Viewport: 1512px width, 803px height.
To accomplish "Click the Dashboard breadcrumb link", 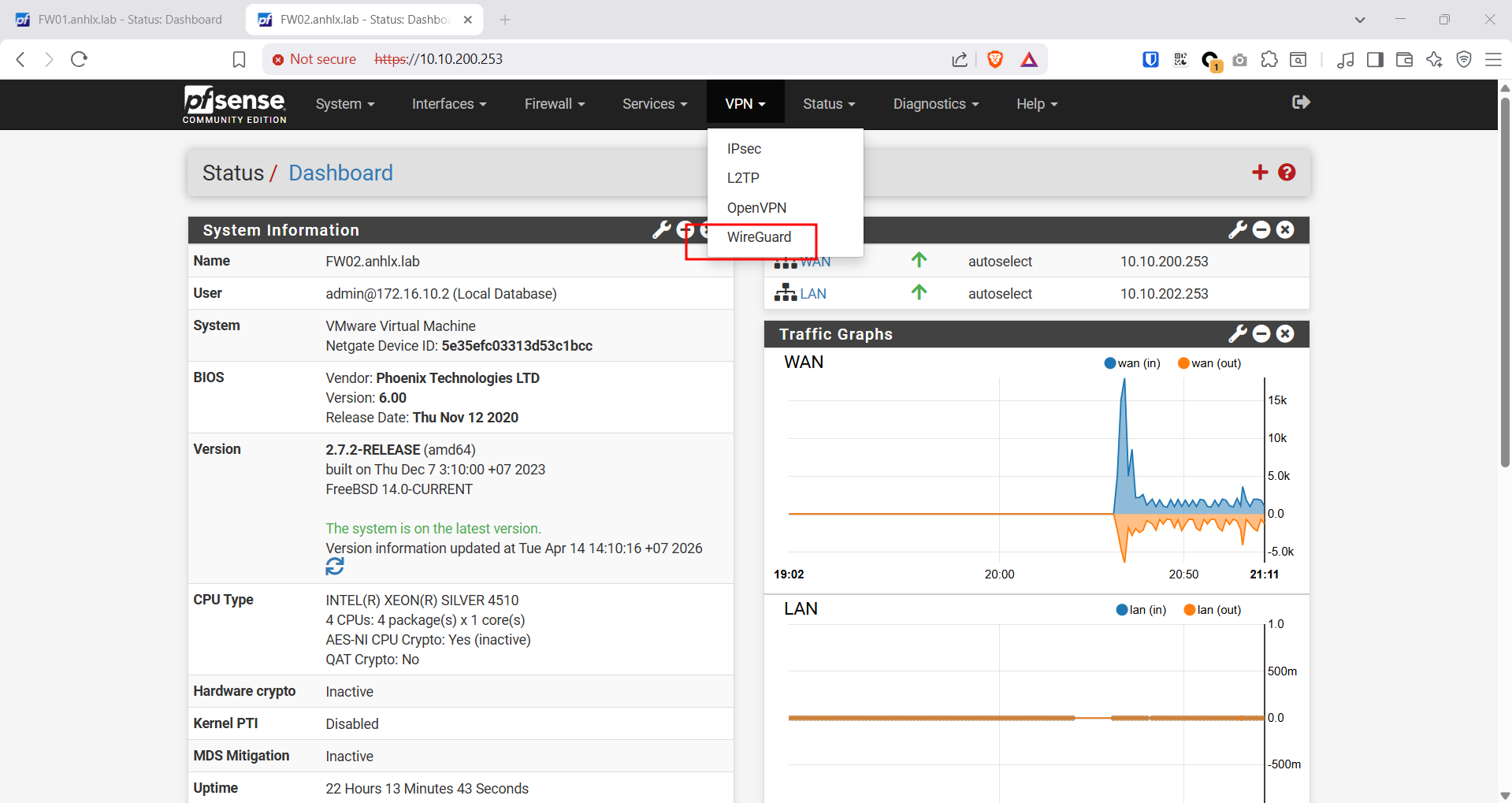I will point(340,173).
